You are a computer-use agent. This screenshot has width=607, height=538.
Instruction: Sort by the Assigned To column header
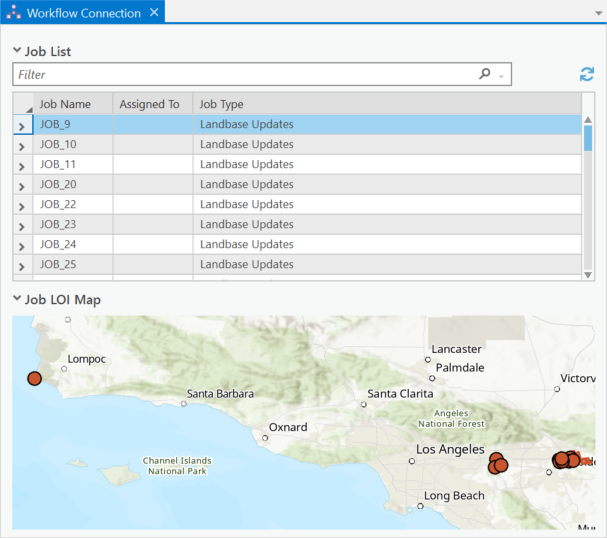click(x=150, y=104)
